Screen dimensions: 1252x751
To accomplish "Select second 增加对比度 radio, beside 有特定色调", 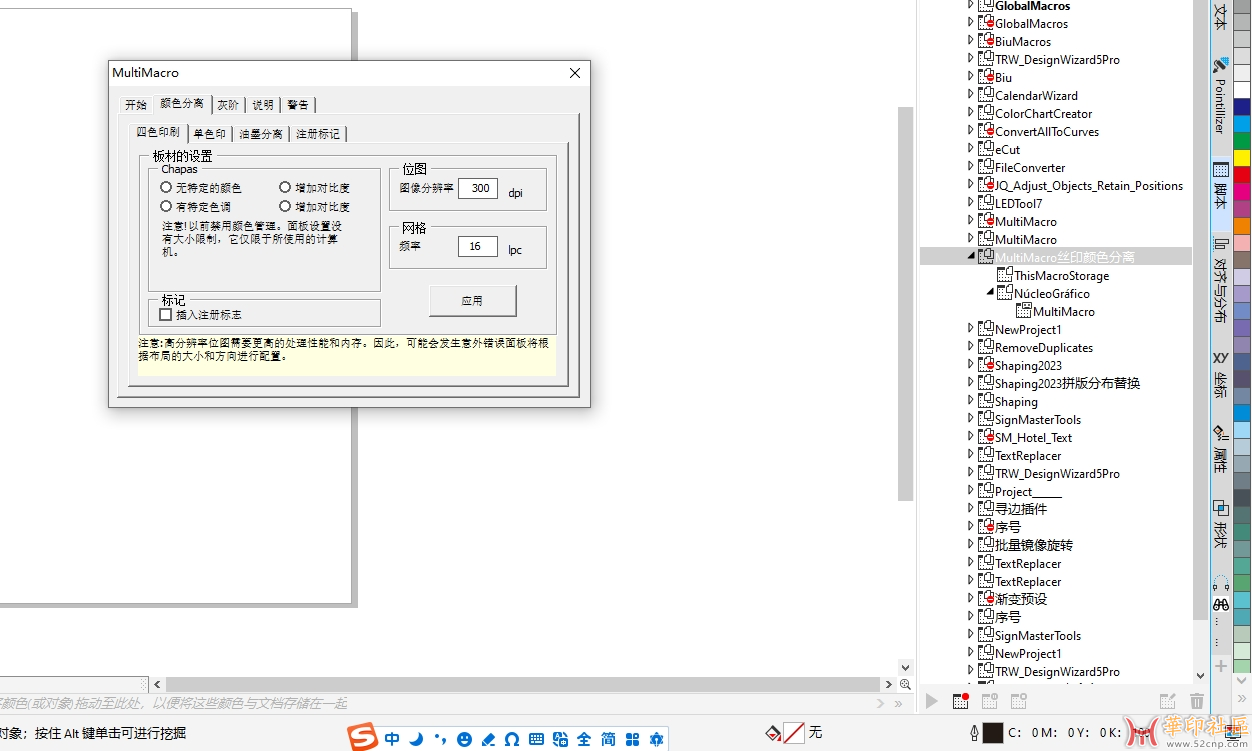I will click(x=285, y=206).
